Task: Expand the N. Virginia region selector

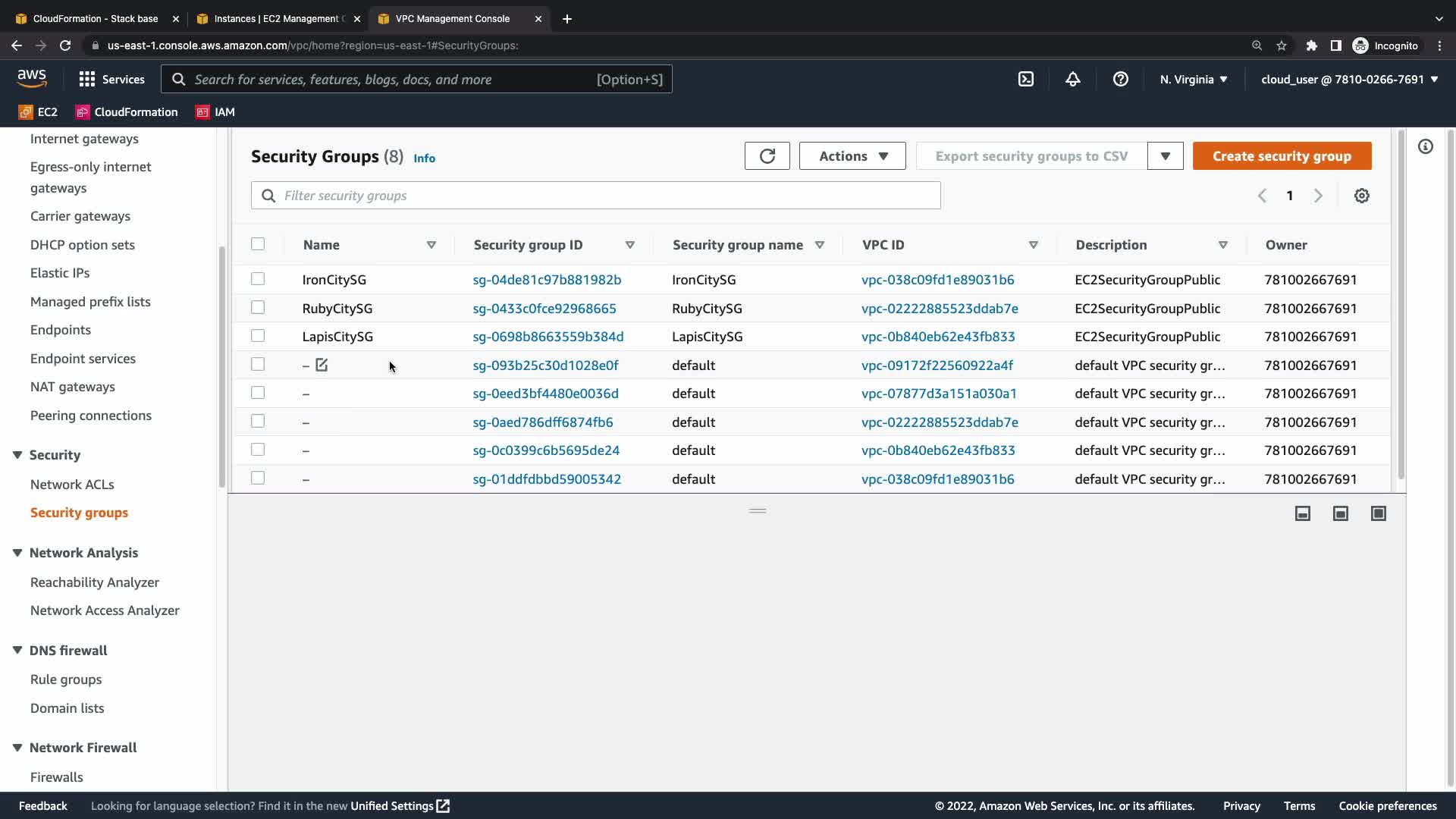Action: click(1193, 79)
